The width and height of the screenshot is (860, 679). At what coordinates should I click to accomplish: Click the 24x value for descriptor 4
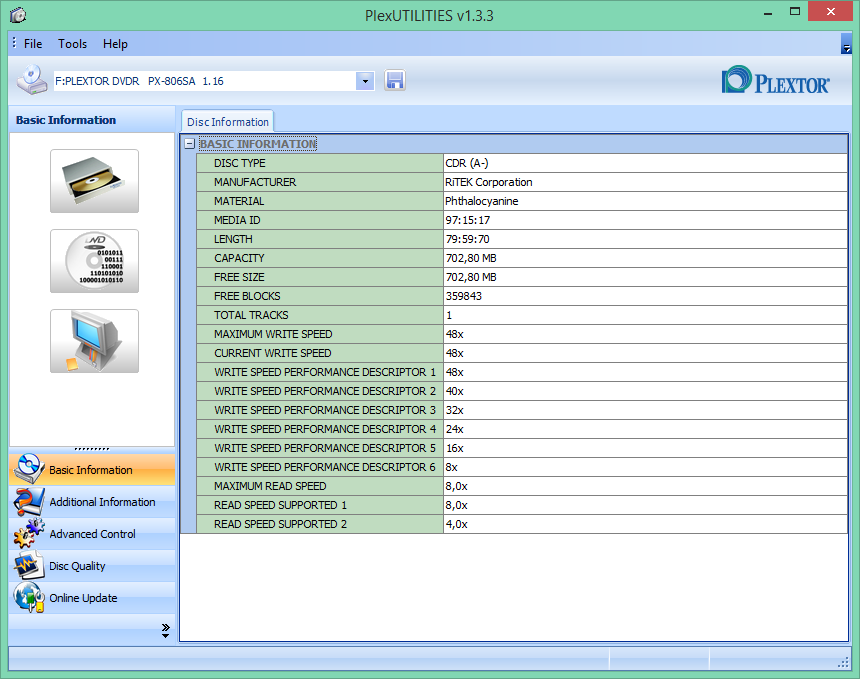pos(455,429)
